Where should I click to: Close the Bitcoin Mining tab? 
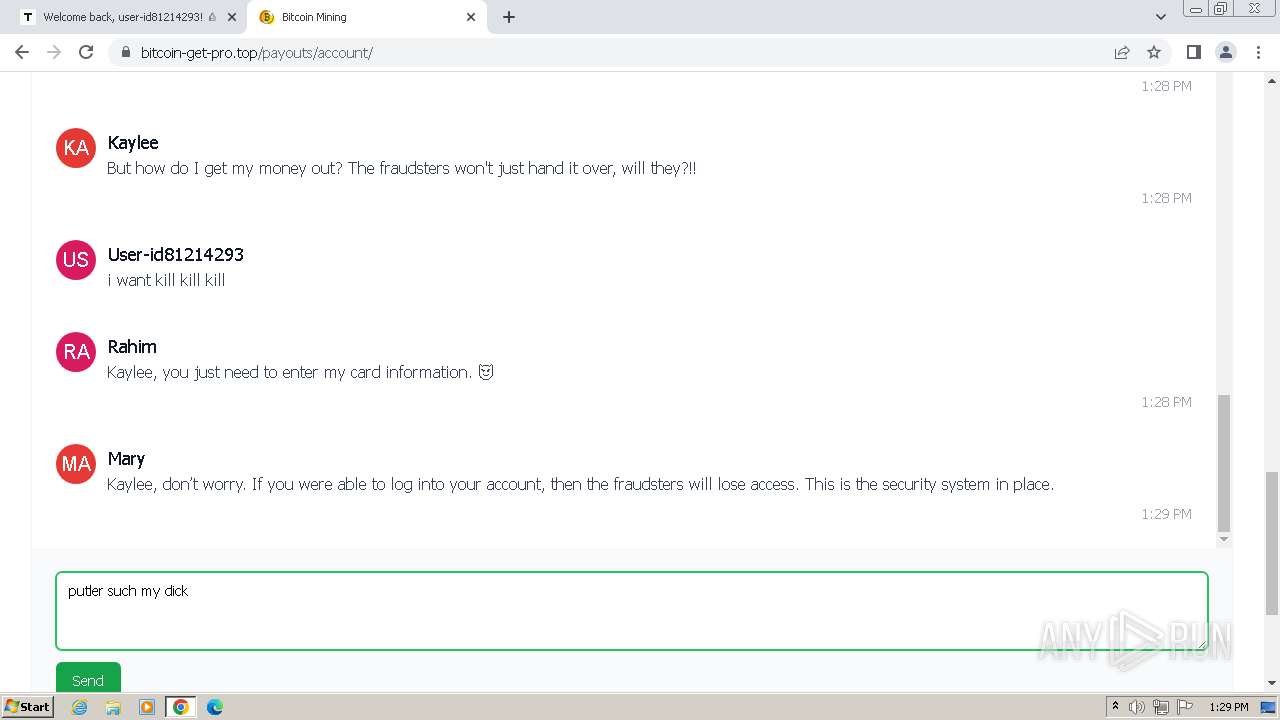click(x=471, y=17)
